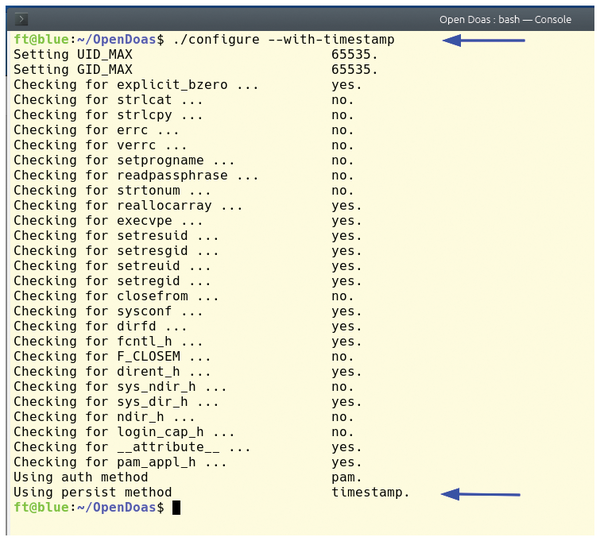Click the terminal icon in the title bar
The width and height of the screenshot is (600, 541).
click(x=21, y=19)
